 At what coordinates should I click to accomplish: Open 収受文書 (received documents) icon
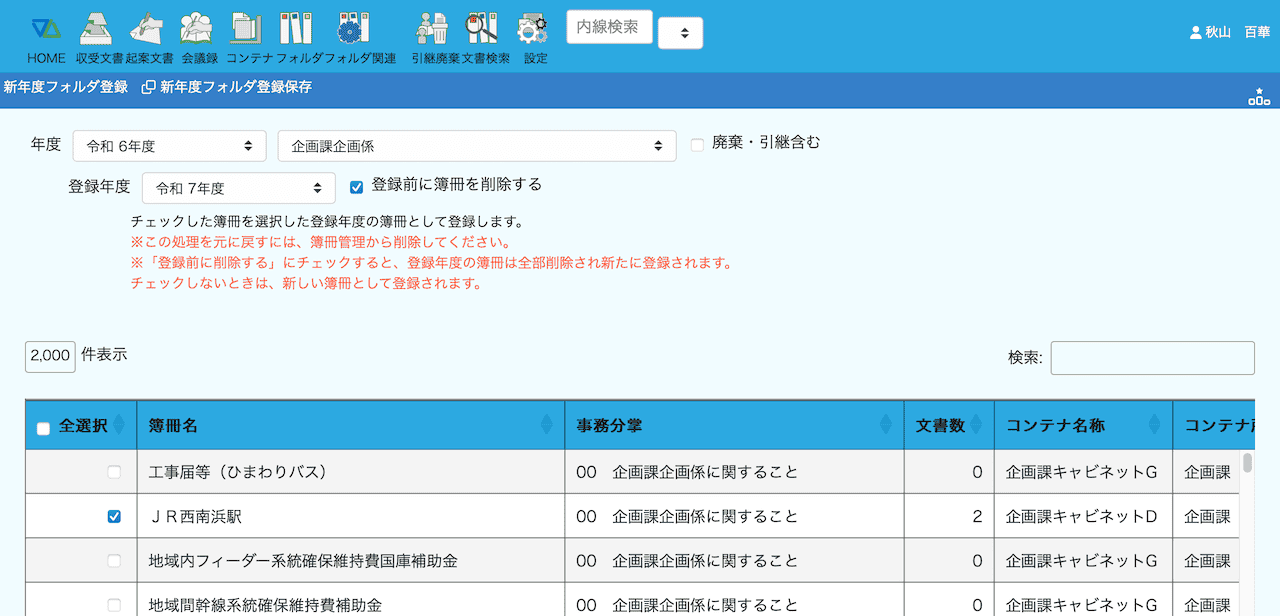[x=96, y=30]
